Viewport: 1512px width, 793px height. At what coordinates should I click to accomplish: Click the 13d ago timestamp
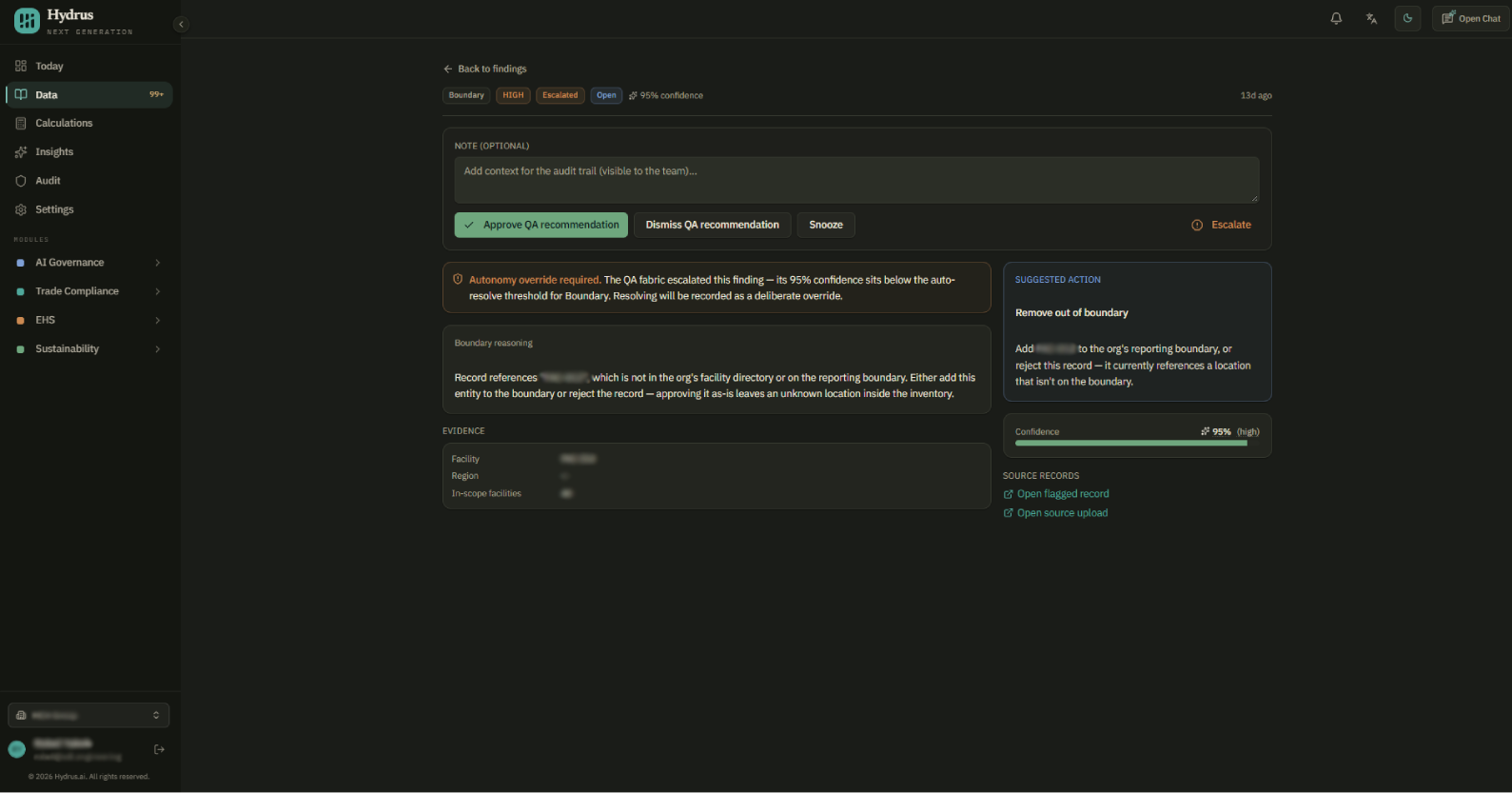[x=1256, y=95]
